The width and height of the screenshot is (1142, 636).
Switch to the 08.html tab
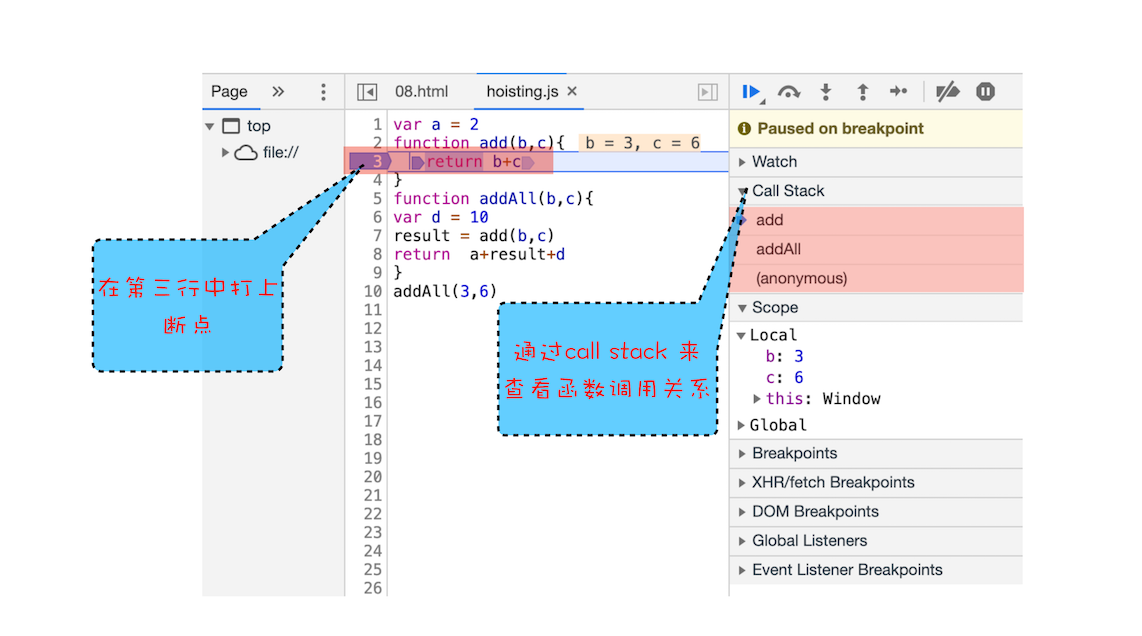tap(421, 91)
